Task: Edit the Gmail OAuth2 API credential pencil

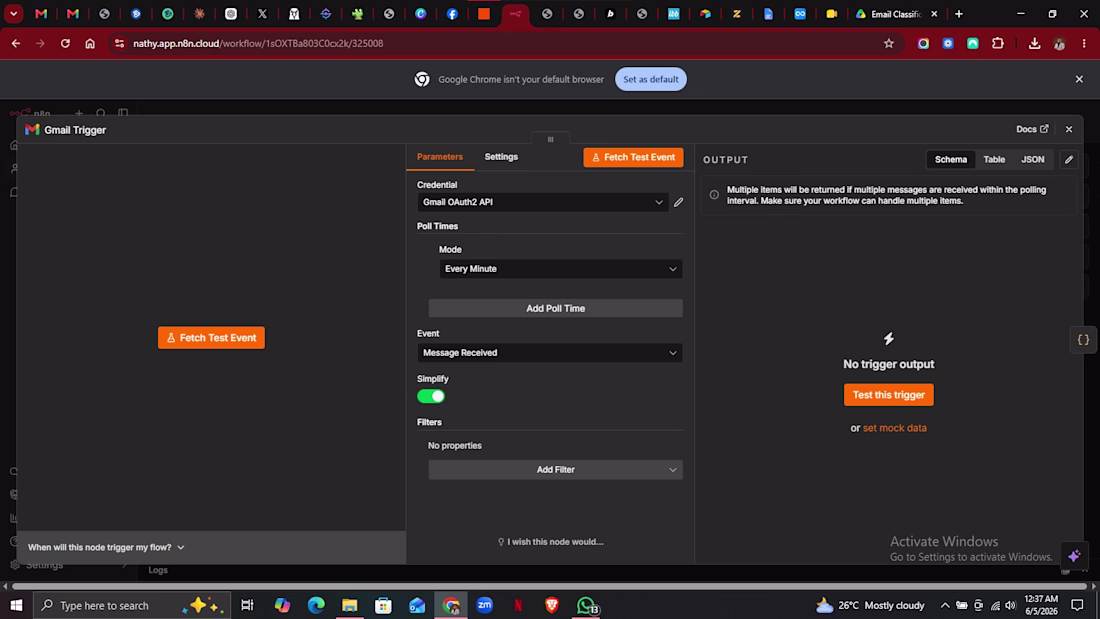Action: [x=678, y=202]
